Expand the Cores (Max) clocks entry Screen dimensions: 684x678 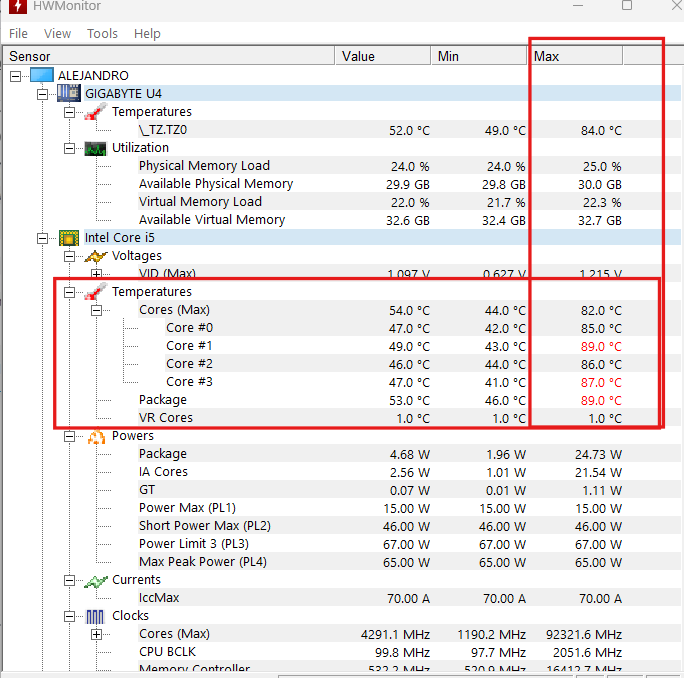96,634
